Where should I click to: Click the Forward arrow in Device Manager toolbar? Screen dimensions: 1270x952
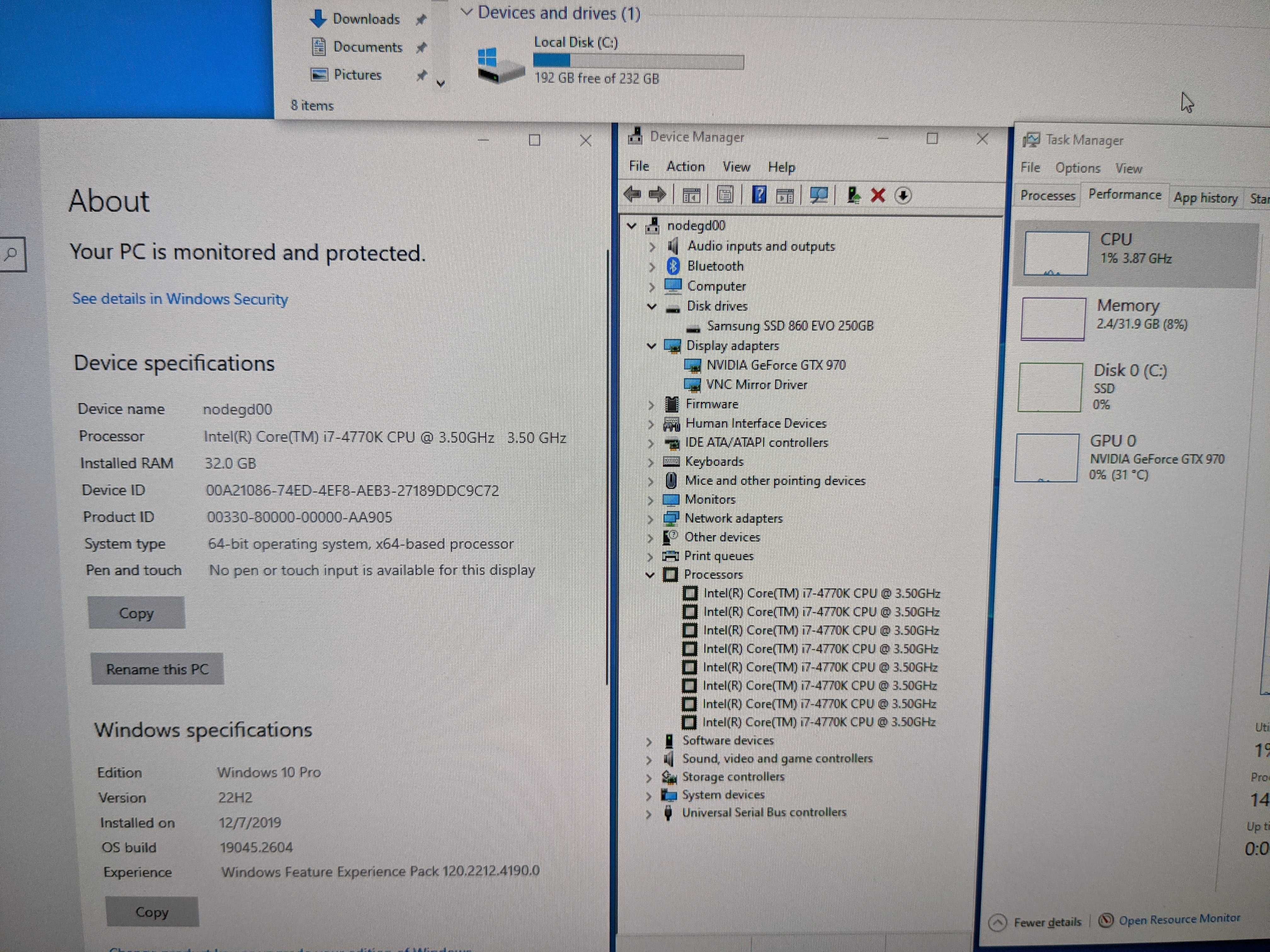click(657, 195)
